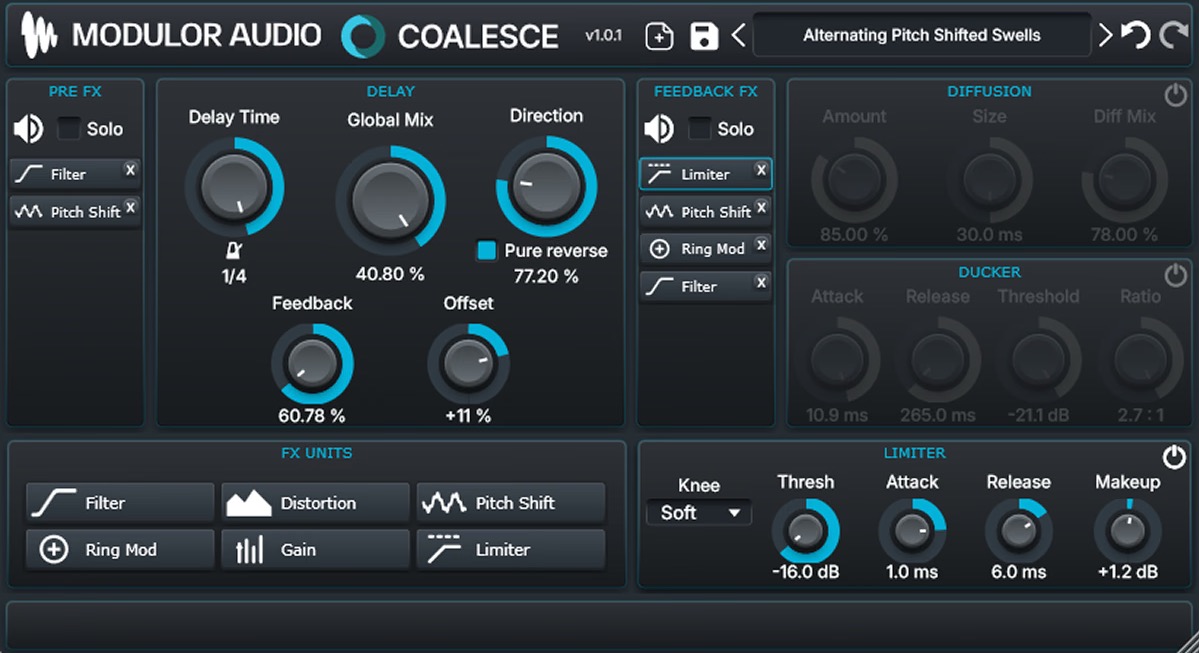Remove Filter from Feedback FX chain
Viewport: 1199px width, 653px height.
pos(761,282)
